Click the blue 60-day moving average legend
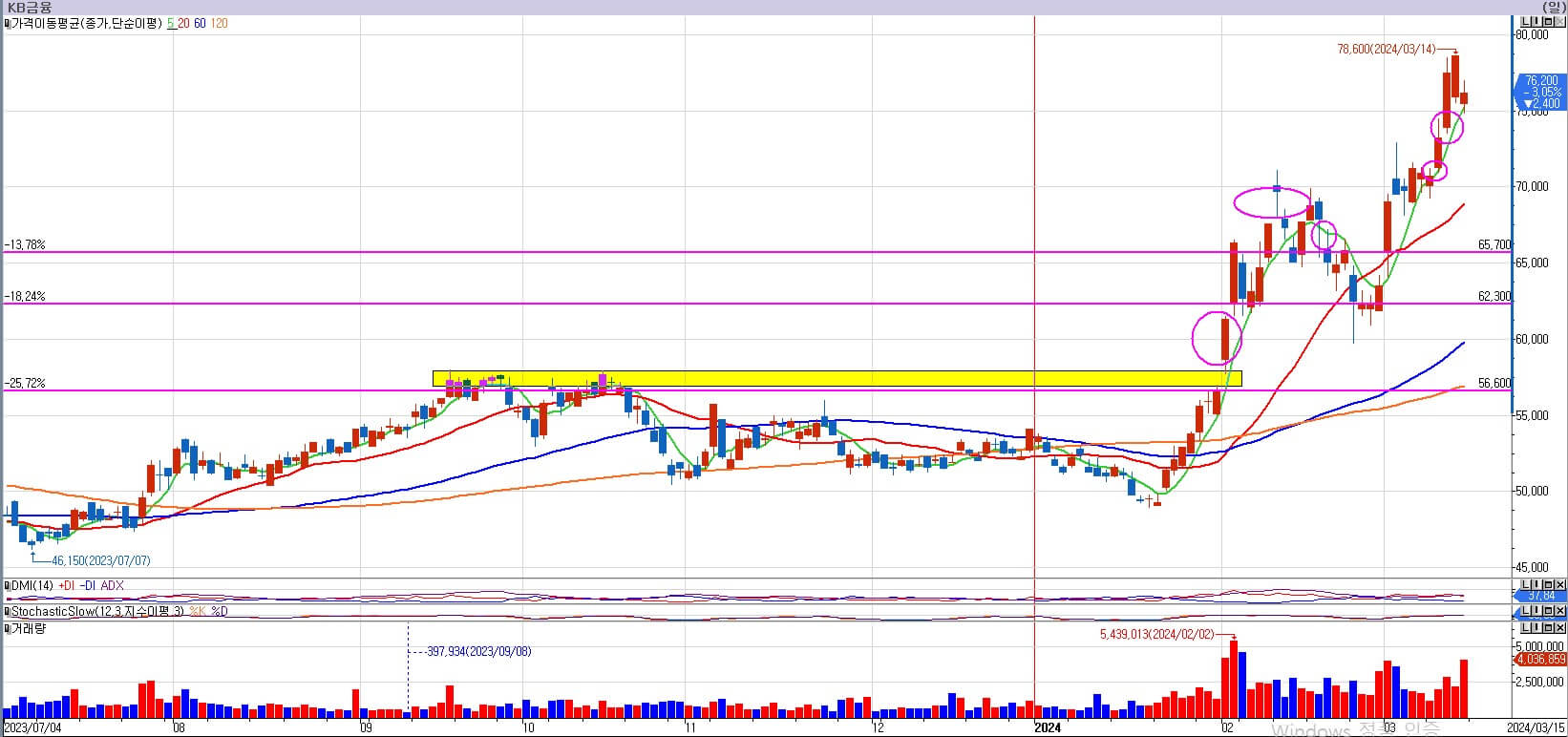 (201, 23)
